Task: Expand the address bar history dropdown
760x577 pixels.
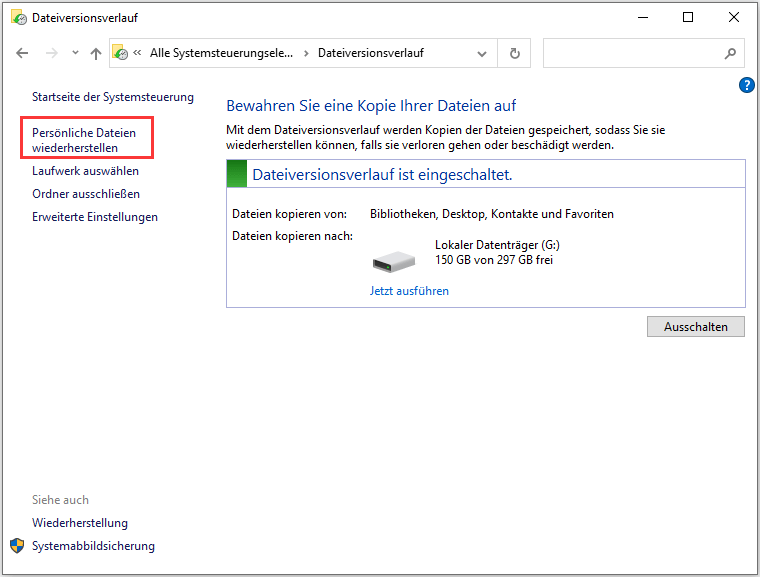Action: tap(483, 53)
